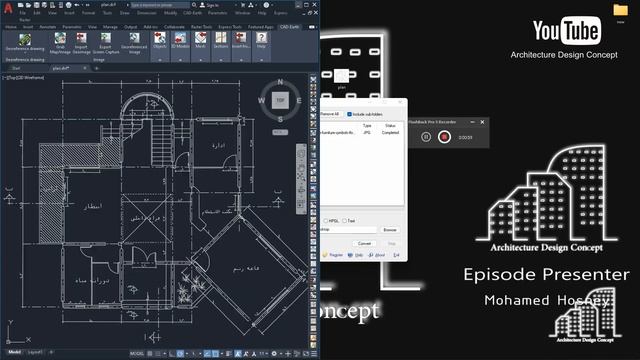Click Save icon in quick access toolbar
The height and width of the screenshot is (360, 640).
(x=36, y=5)
